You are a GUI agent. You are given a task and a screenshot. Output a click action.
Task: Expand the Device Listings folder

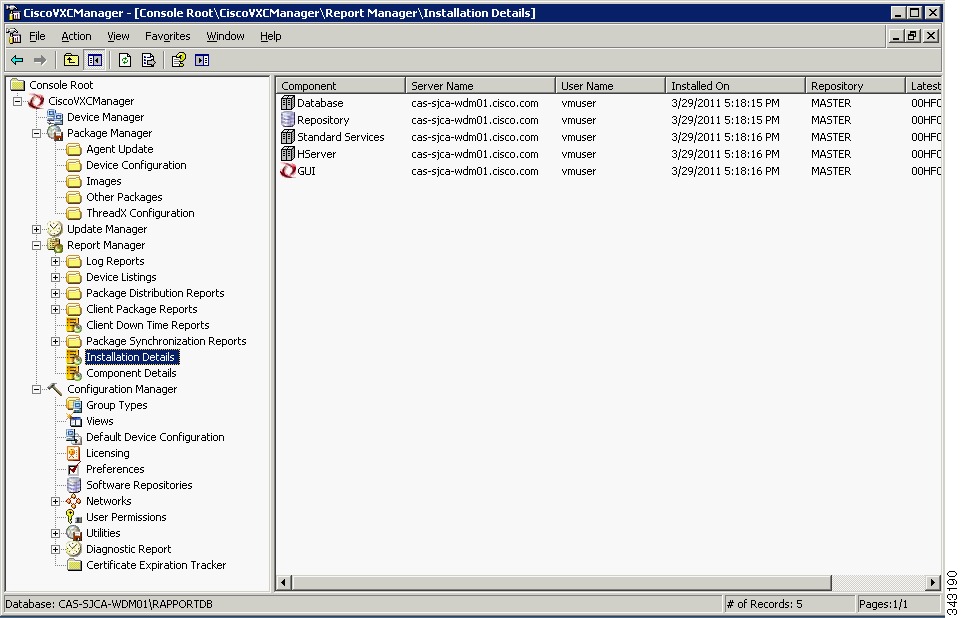click(56, 277)
